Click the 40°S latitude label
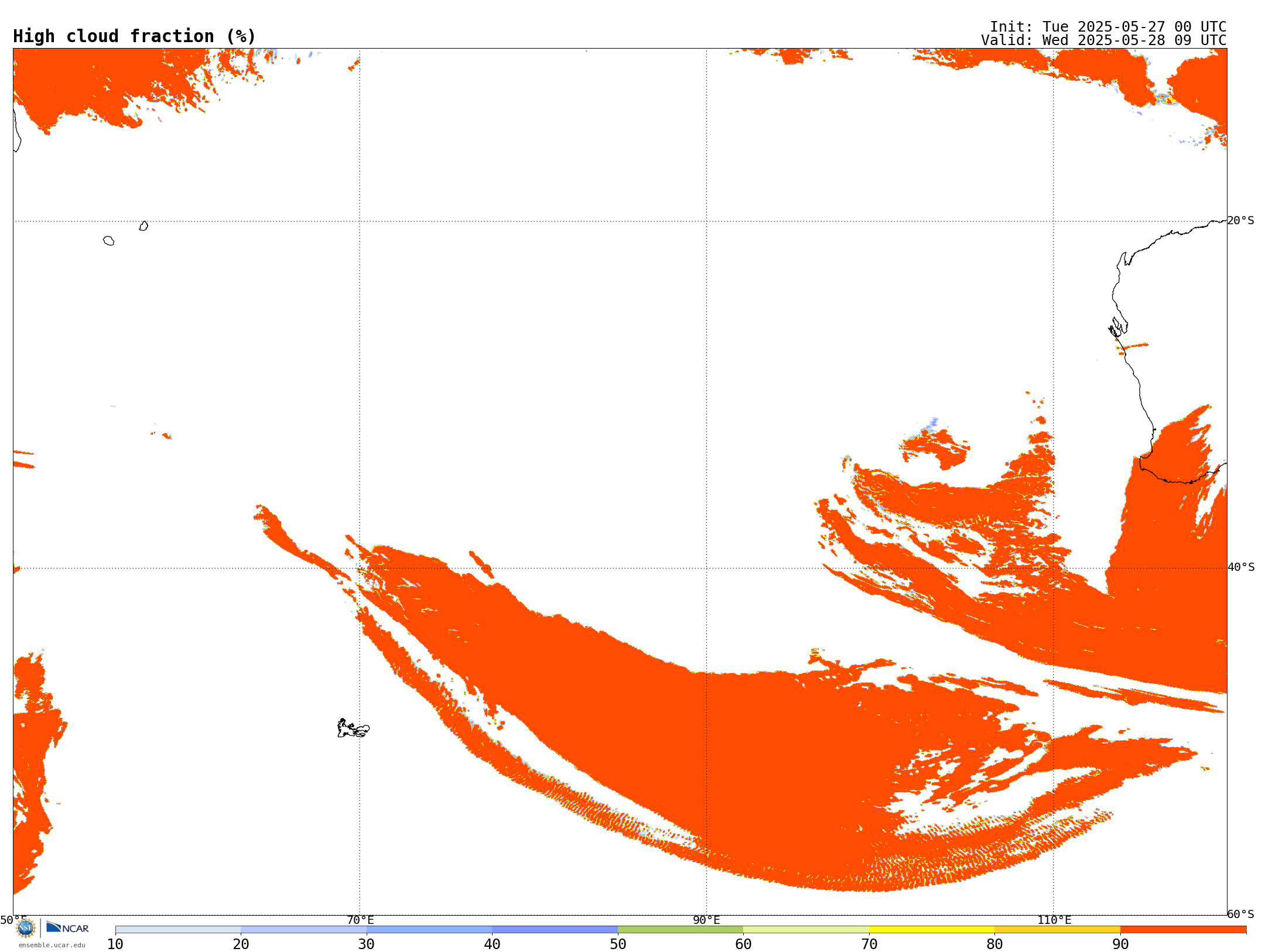The width and height of the screenshot is (1265, 952). point(1241,567)
